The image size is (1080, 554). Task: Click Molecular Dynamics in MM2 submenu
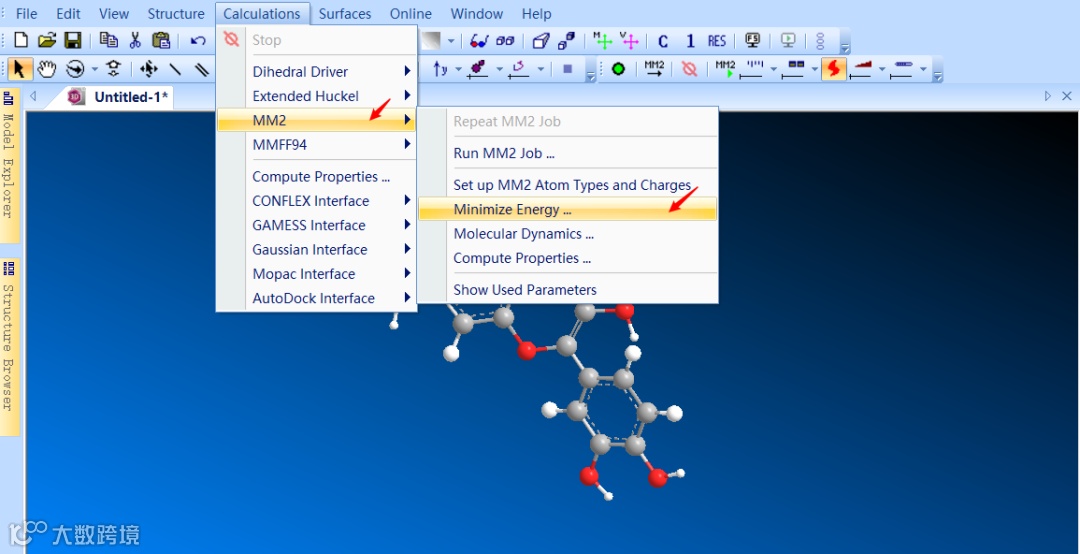pyautogui.click(x=568, y=234)
